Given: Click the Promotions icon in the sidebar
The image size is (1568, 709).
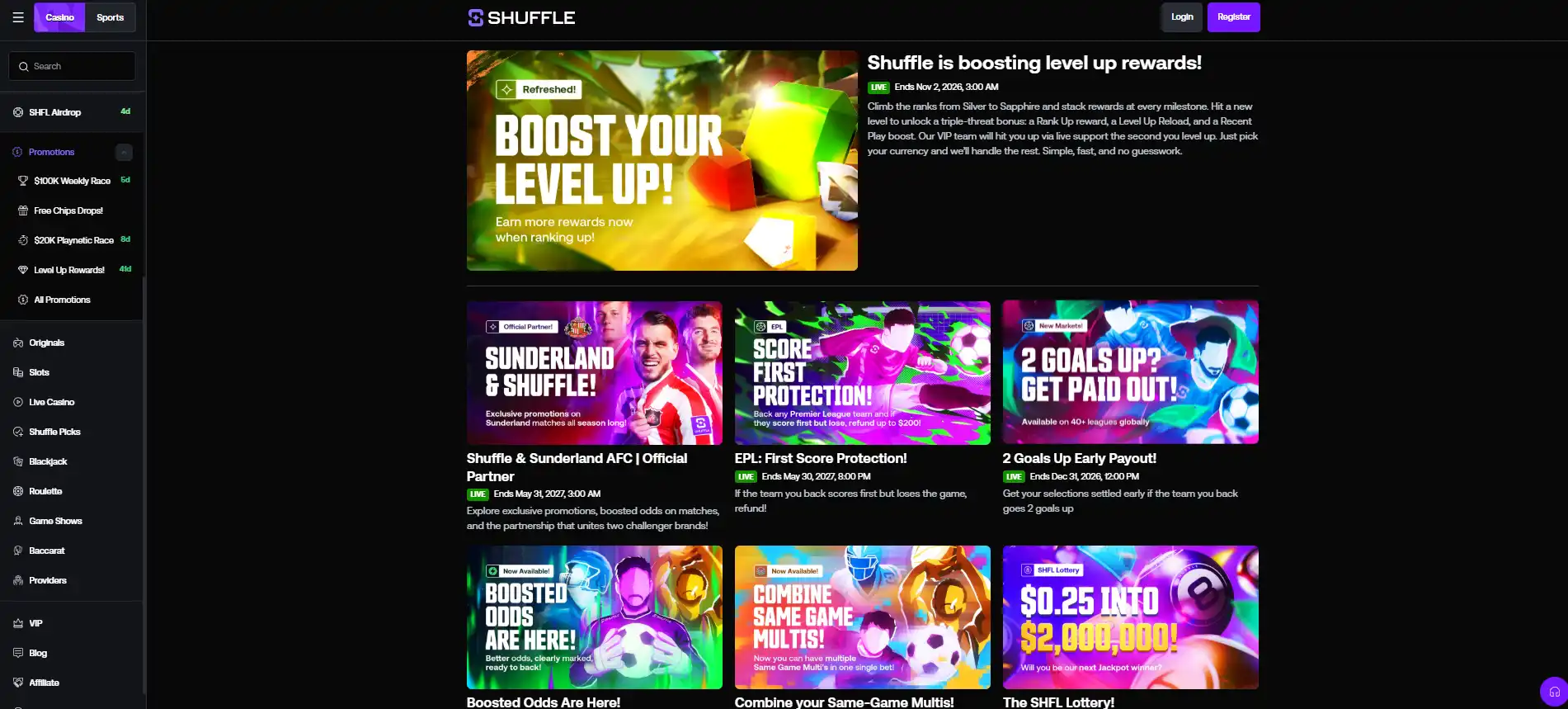Looking at the screenshot, I should 17,152.
